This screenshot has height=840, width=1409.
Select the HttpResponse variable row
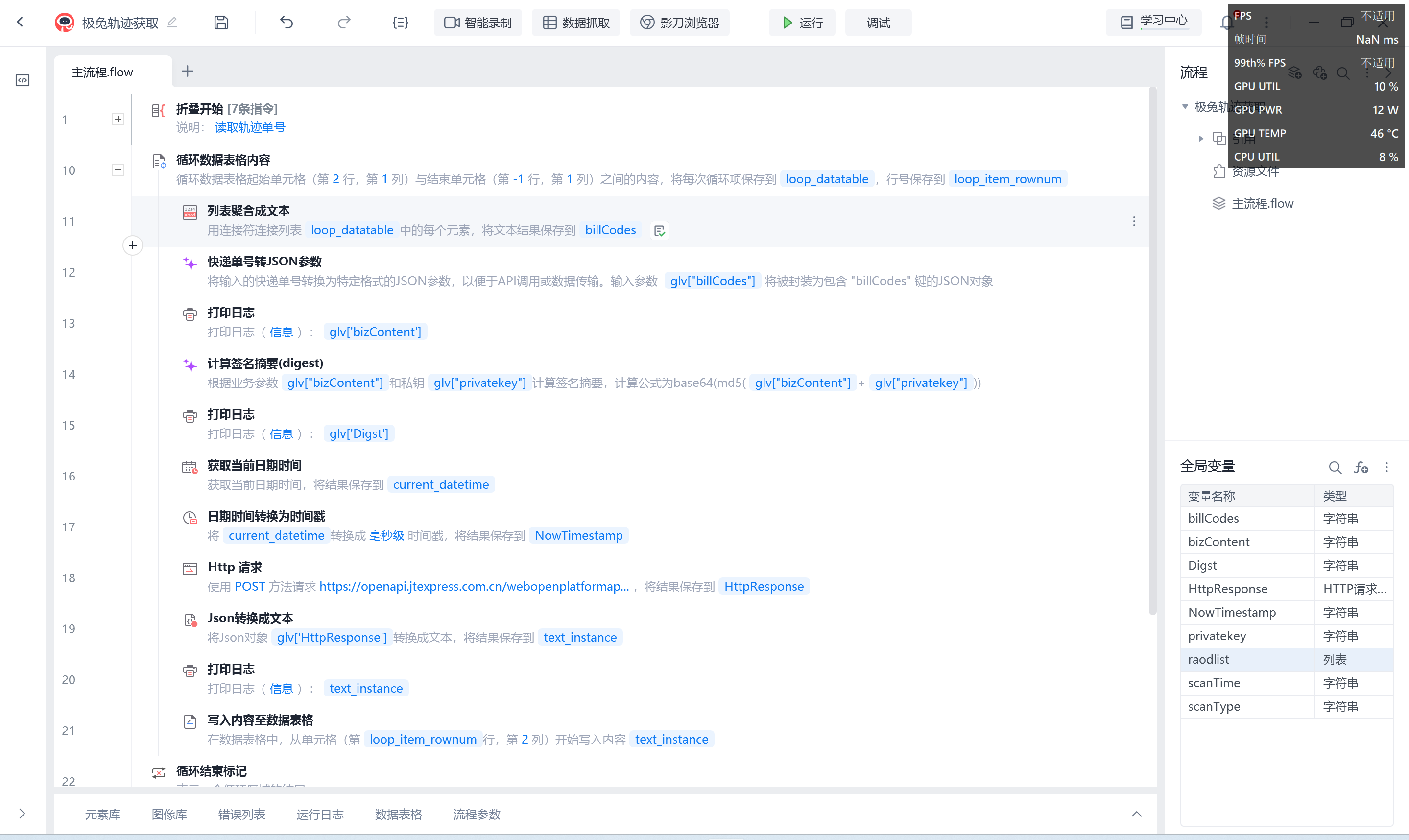click(x=1286, y=589)
